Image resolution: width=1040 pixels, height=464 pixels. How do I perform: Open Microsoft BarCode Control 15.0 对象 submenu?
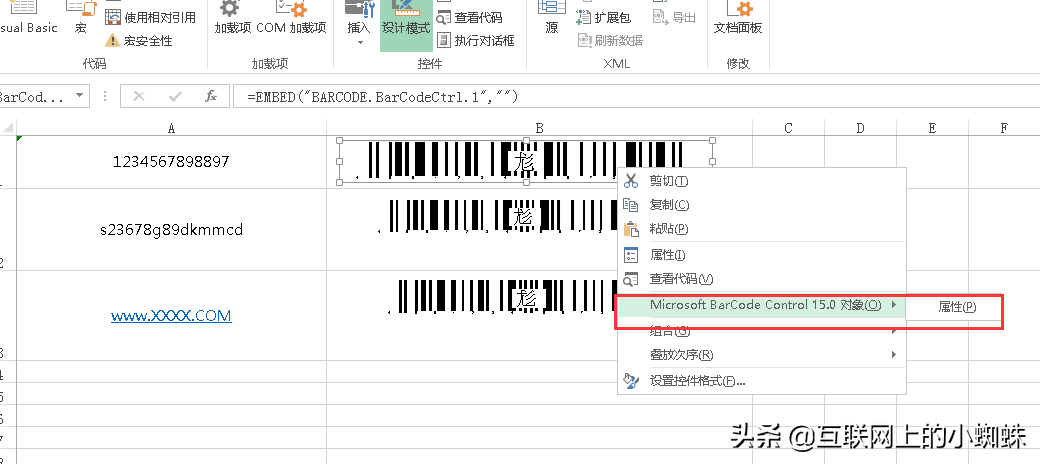[x=761, y=305]
